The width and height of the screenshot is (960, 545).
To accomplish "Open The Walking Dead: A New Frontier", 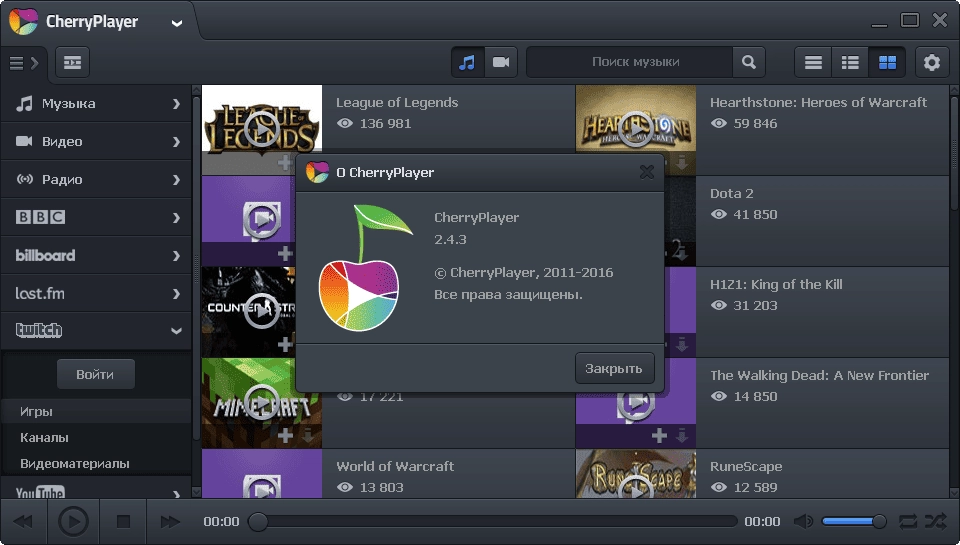I will 819,375.
